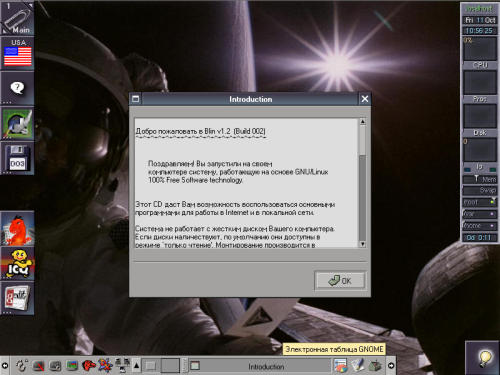Click the uptime 0d 0:11 display
This screenshot has width=500, height=375.
coord(480,237)
